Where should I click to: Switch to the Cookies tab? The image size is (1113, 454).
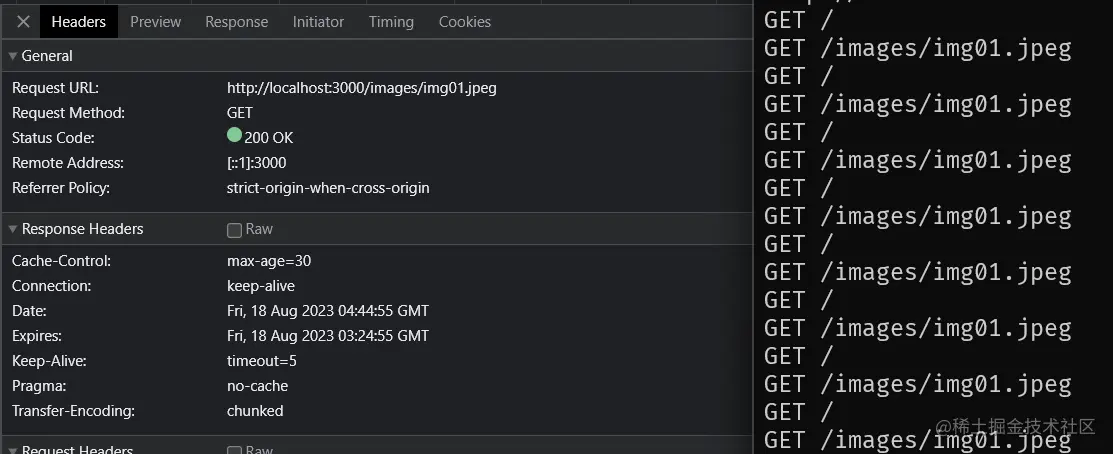(464, 21)
